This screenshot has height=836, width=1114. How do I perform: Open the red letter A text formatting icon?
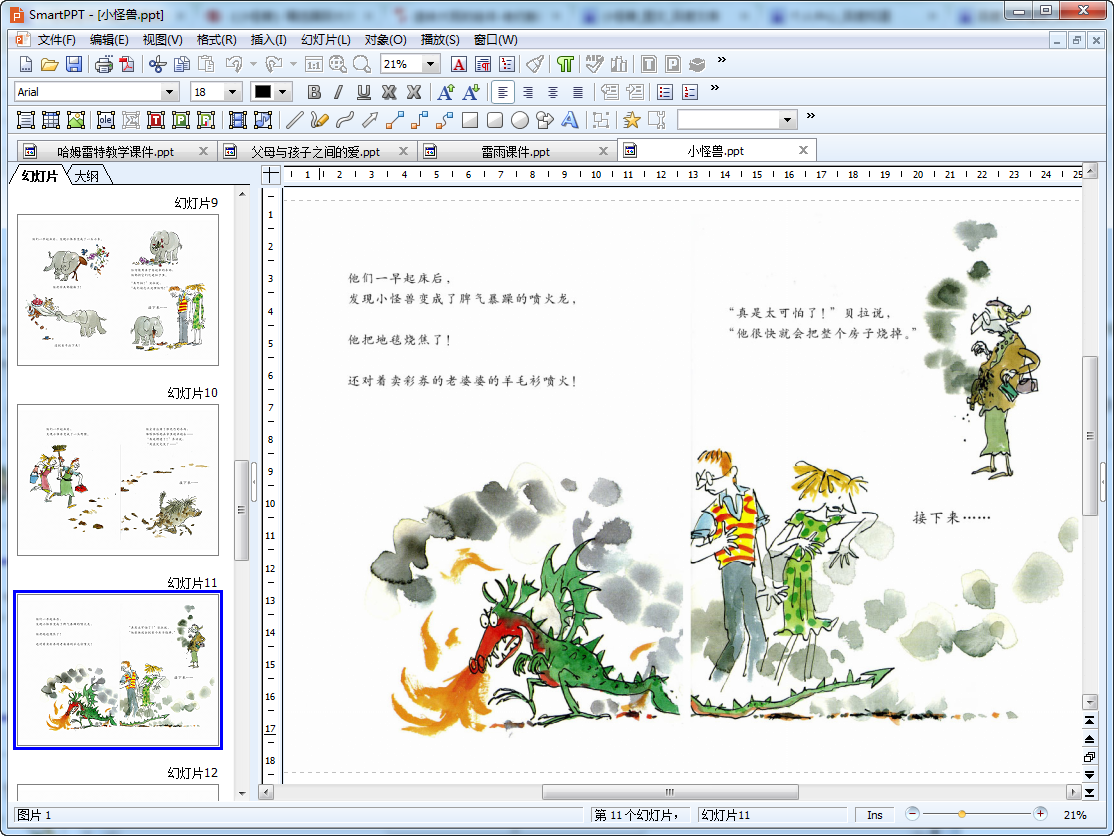459,65
